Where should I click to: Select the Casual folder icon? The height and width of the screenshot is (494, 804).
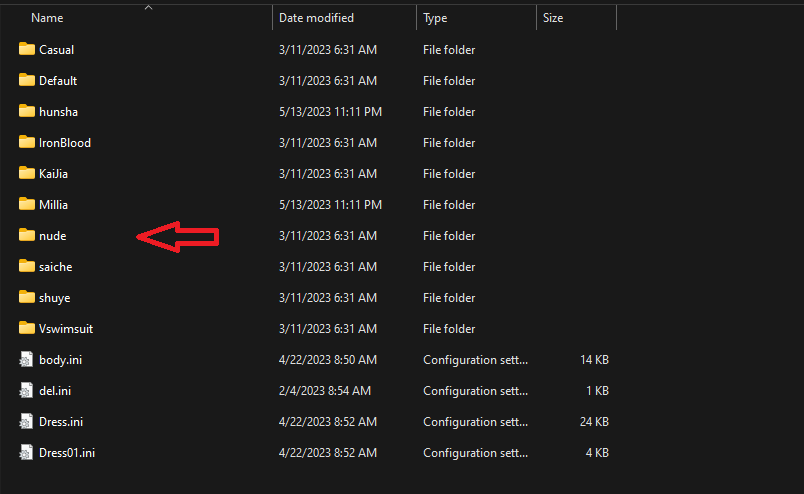[x=27, y=49]
